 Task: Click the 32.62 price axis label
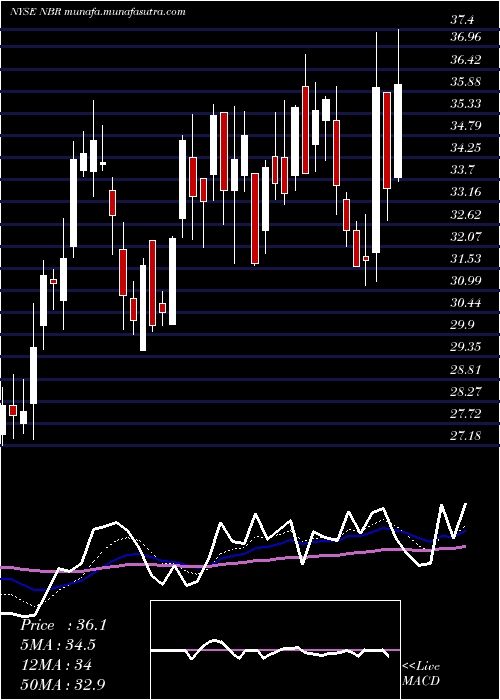tap(466, 214)
